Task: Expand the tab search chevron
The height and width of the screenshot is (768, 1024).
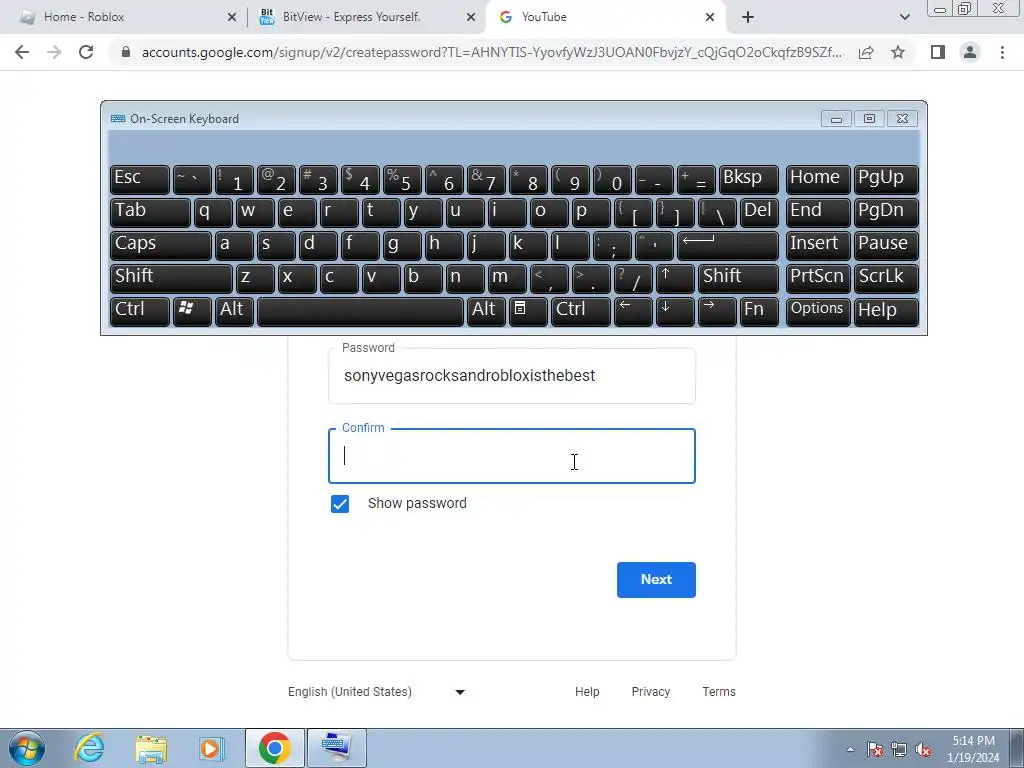Action: pyautogui.click(x=904, y=17)
